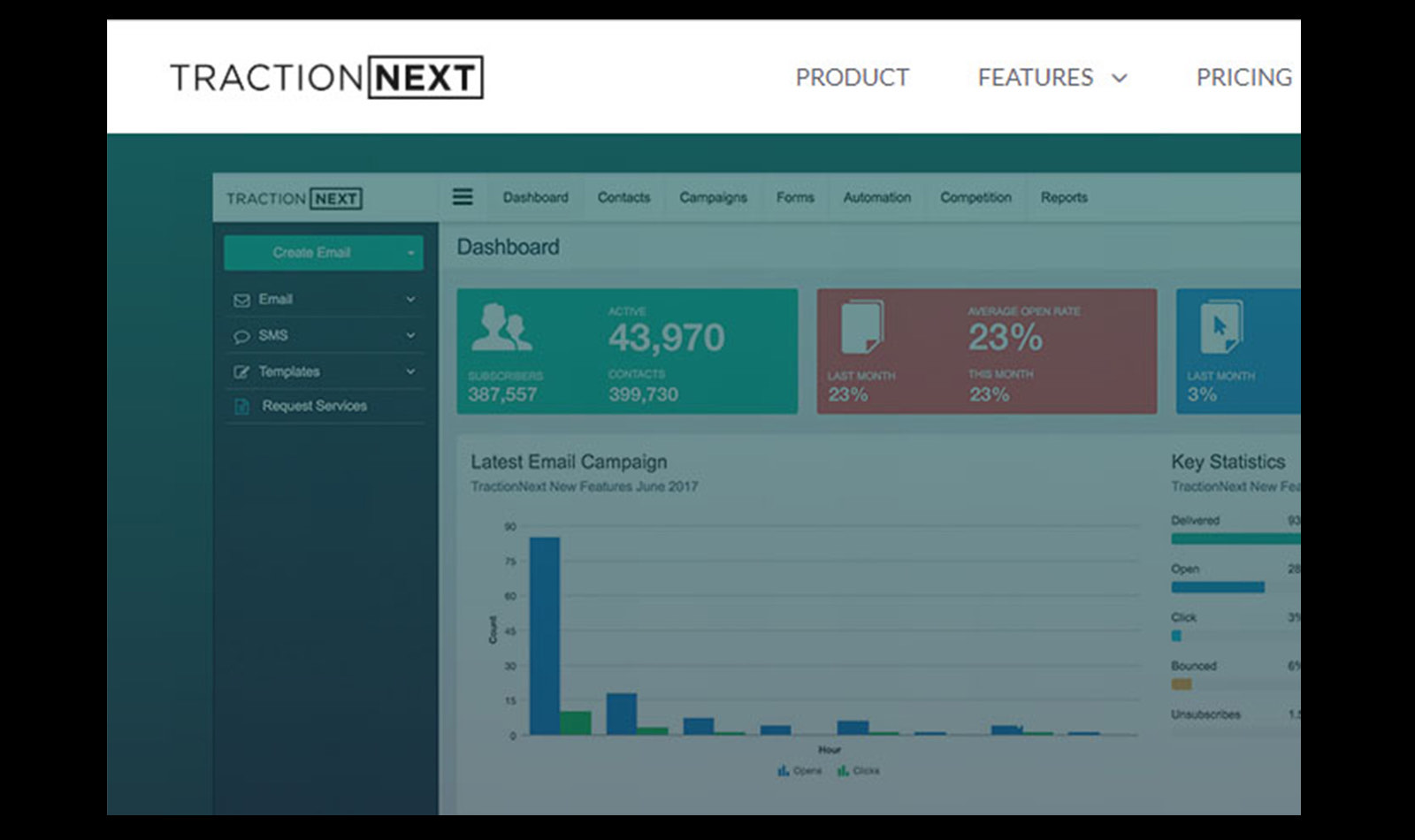Viewport: 1415px width, 840px height.
Task: Go to the Reports tab
Action: pyautogui.click(x=1064, y=197)
